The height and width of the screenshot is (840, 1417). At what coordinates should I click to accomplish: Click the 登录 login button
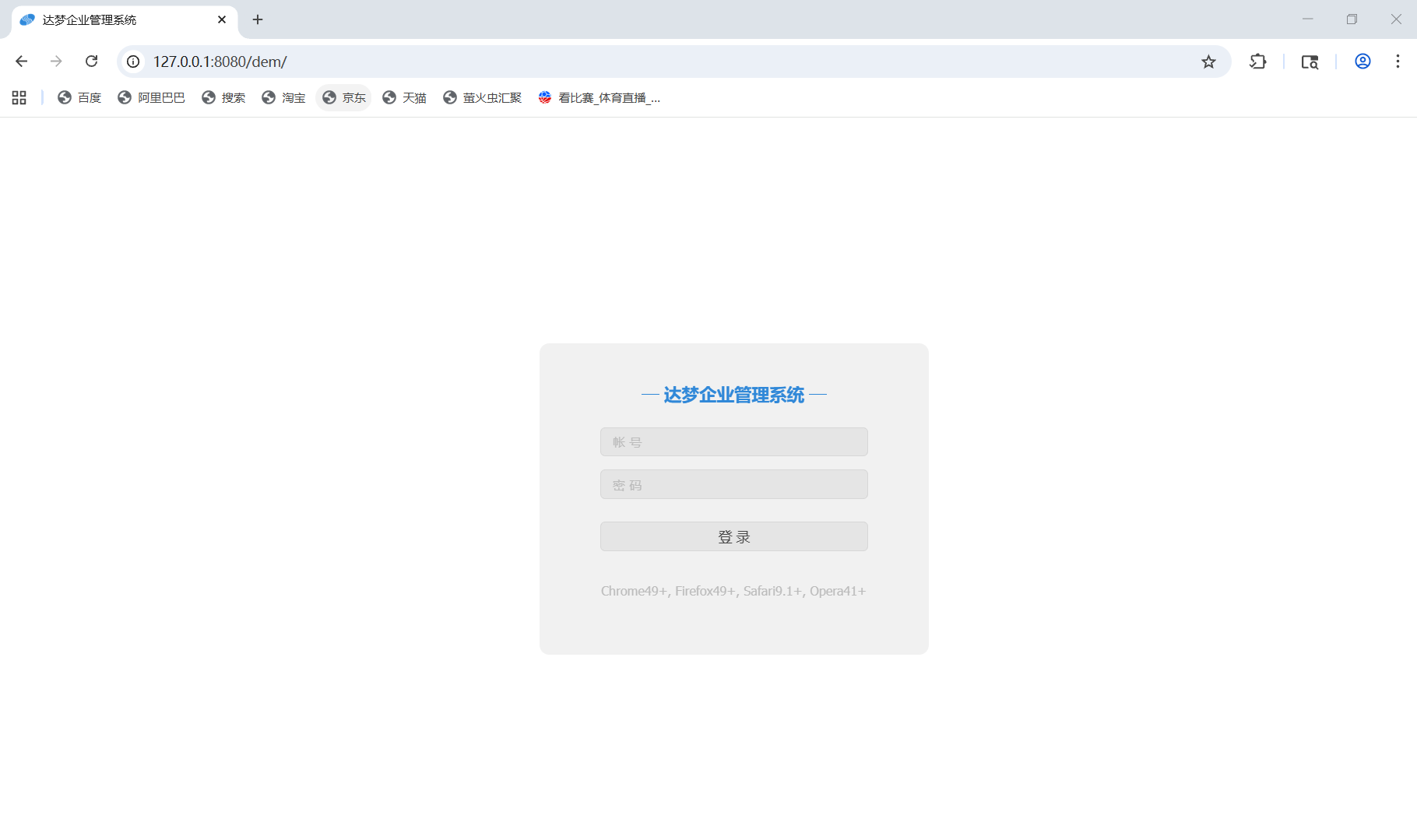(x=734, y=536)
